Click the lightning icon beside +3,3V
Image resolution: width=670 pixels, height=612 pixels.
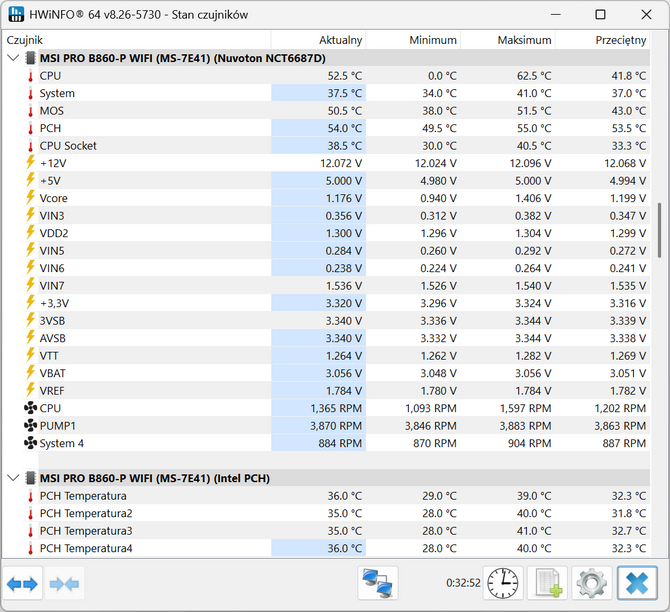[x=30, y=303]
